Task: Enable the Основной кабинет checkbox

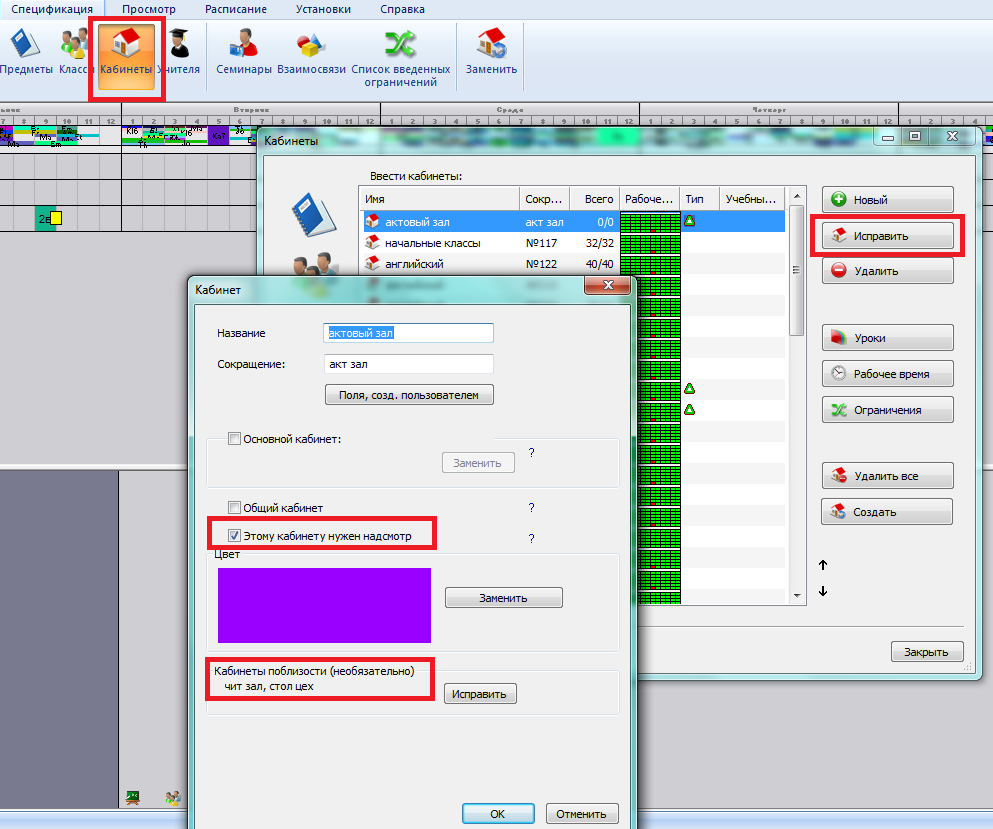Action: 235,439
